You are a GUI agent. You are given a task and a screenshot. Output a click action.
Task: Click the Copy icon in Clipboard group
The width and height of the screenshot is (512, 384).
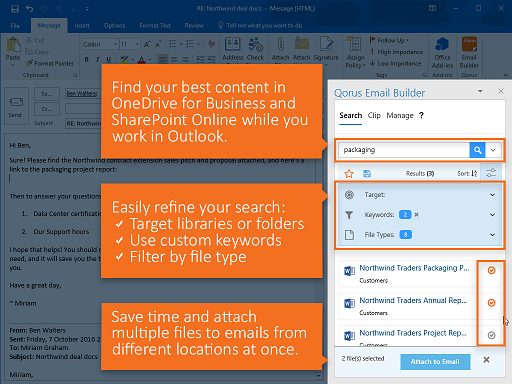[29, 52]
